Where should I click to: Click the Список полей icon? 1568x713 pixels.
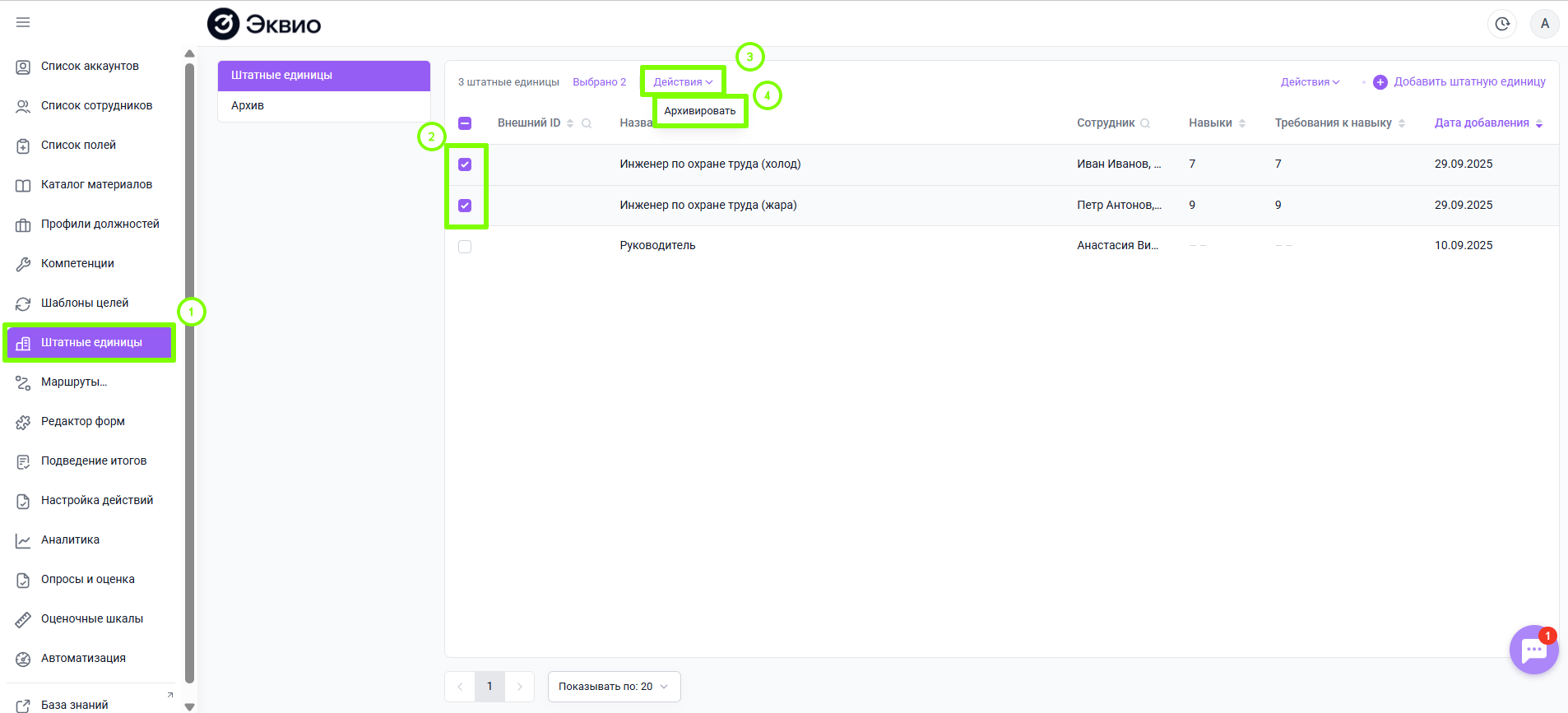tap(23, 146)
